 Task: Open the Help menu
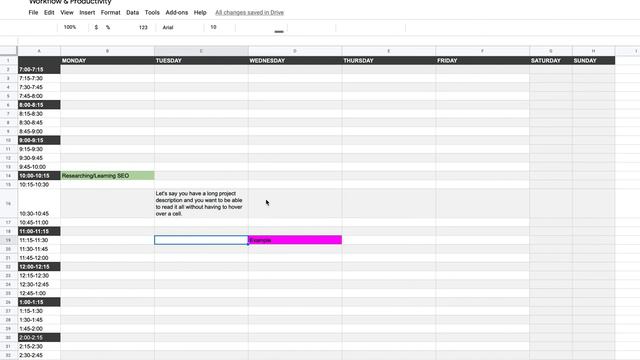[x=200, y=13]
